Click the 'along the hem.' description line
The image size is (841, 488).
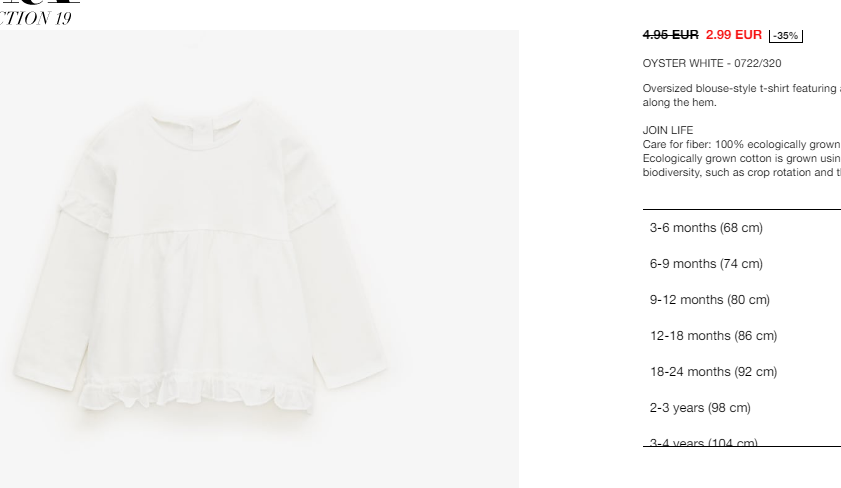click(x=680, y=102)
